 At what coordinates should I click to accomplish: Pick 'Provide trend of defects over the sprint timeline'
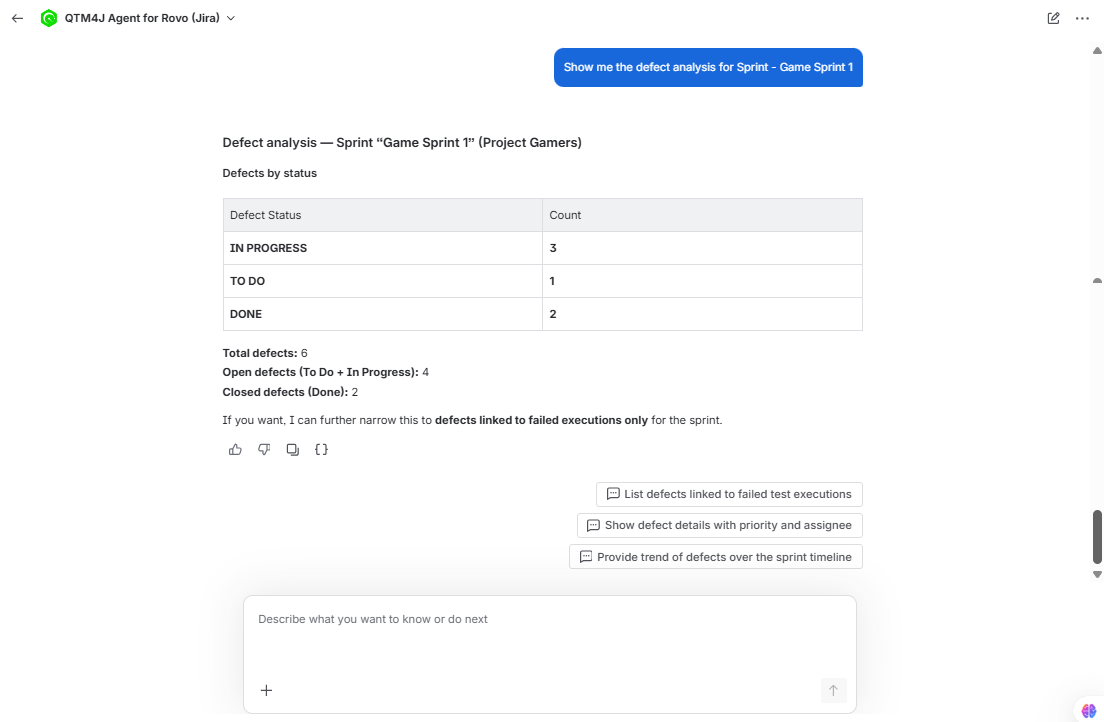(x=715, y=556)
